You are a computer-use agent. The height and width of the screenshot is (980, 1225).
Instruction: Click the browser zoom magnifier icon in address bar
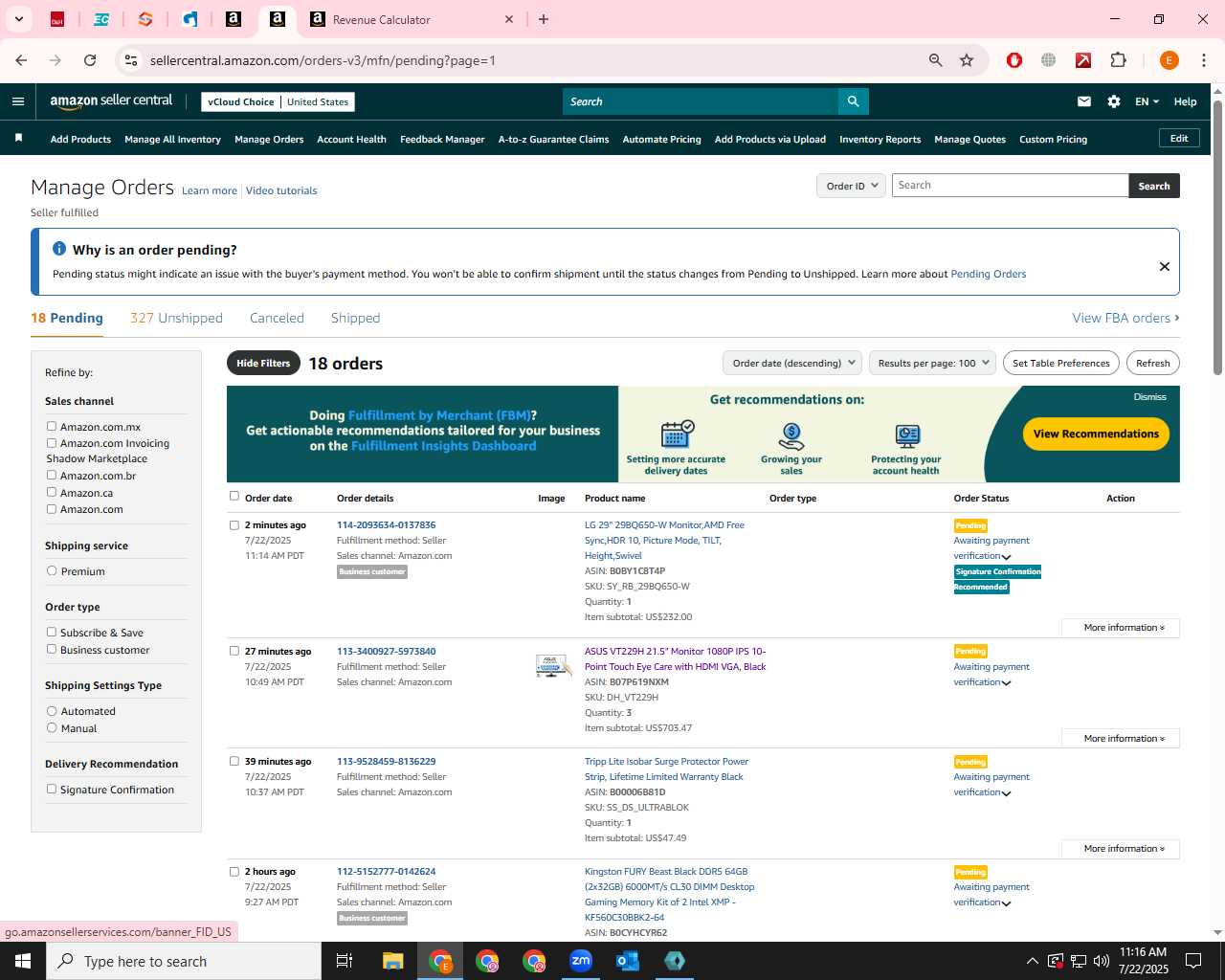pyautogui.click(x=936, y=60)
